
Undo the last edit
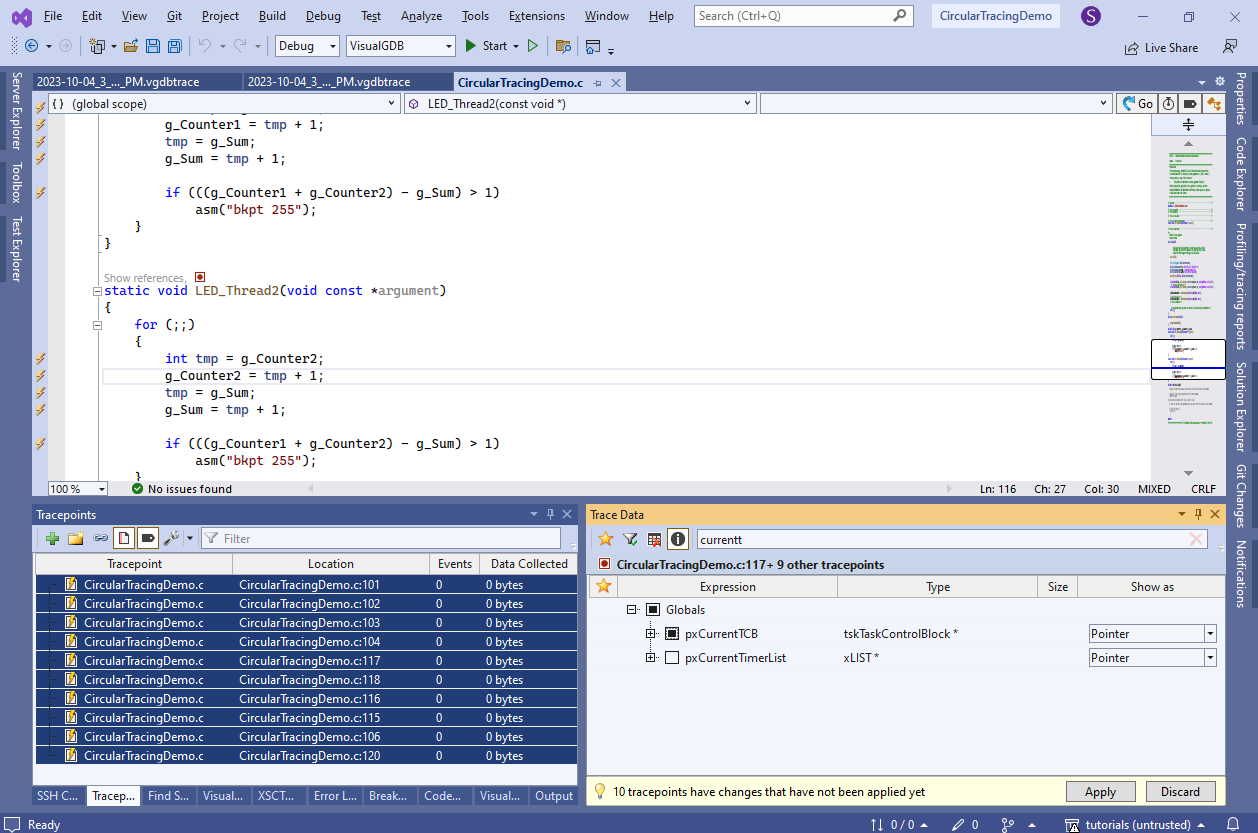pyautogui.click(x=204, y=46)
